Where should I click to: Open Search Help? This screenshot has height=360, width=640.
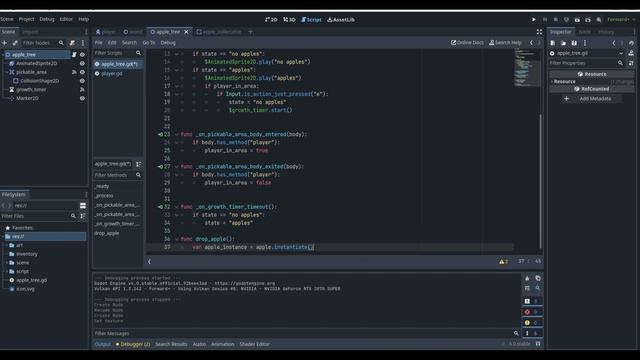(505, 42)
